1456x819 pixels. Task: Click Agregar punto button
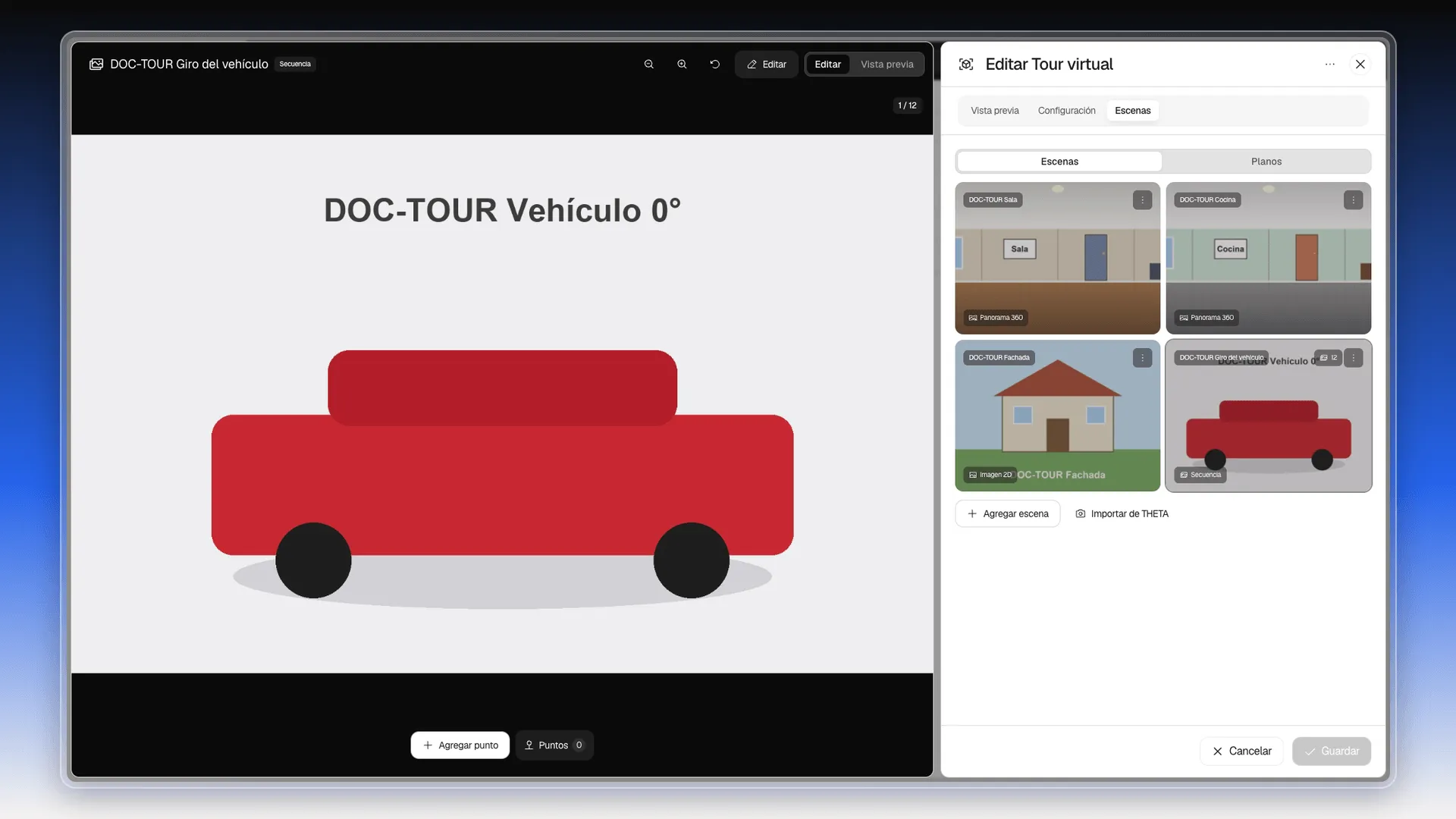pyautogui.click(x=460, y=745)
